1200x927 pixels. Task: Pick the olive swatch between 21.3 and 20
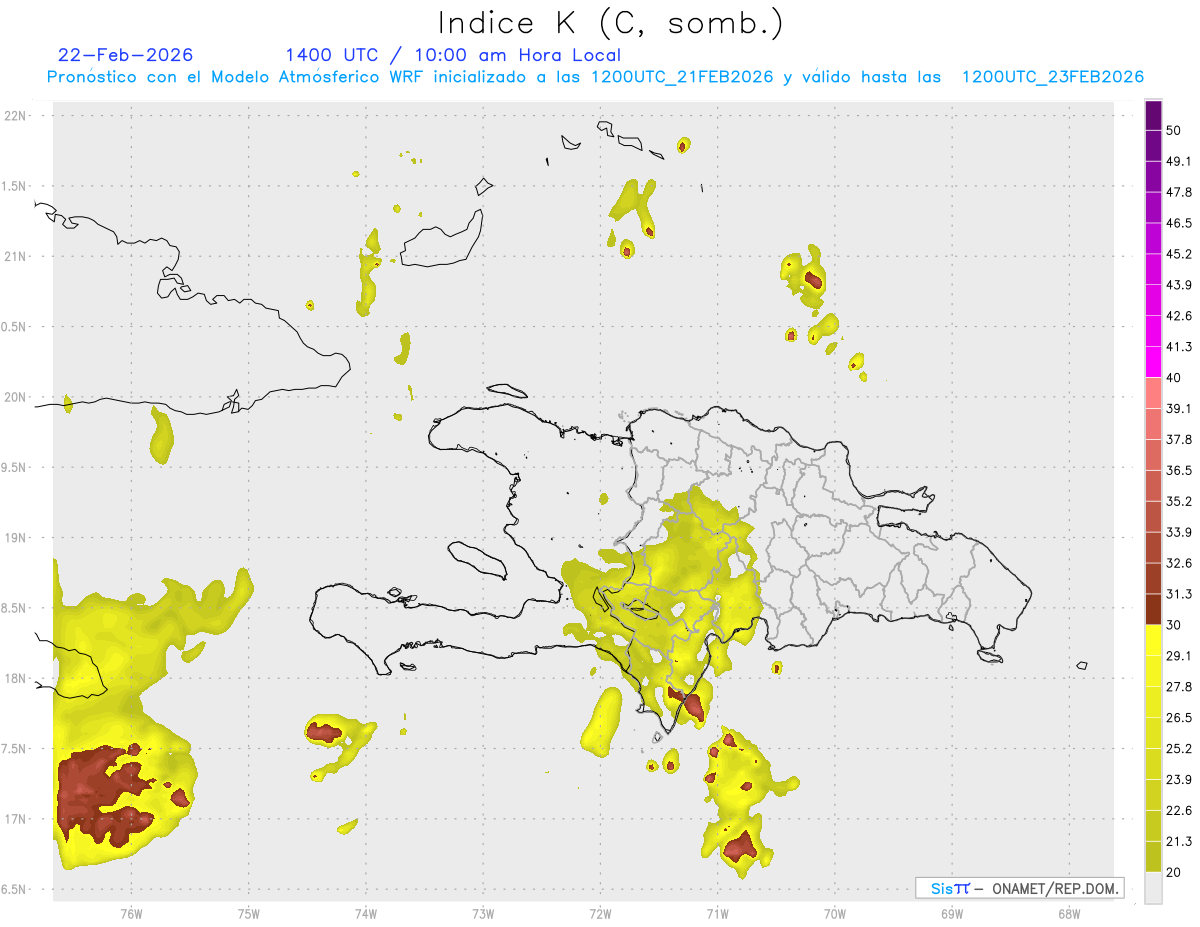(1154, 856)
